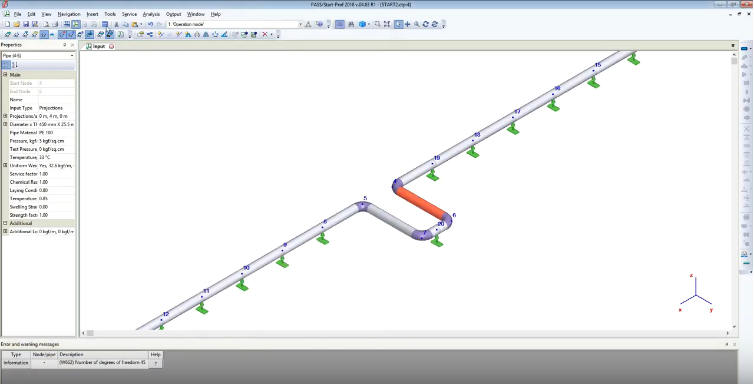
Task: Click the blue plus pan icon
Action: (407, 24)
